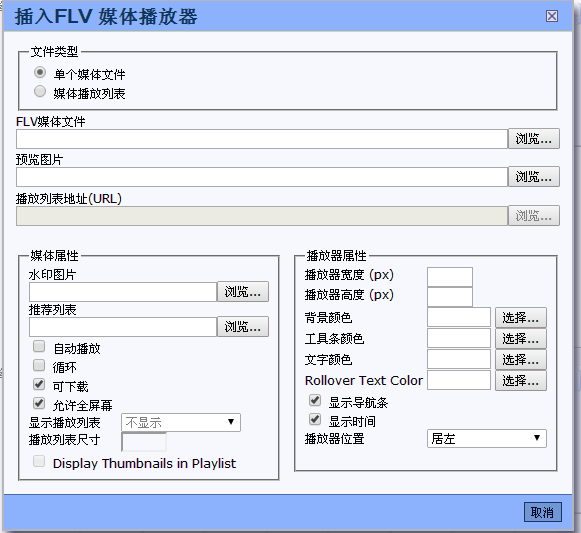Click 浏览 button for FLV媒体文件
Viewport: 581px width, 533px height.
[x=534, y=139]
